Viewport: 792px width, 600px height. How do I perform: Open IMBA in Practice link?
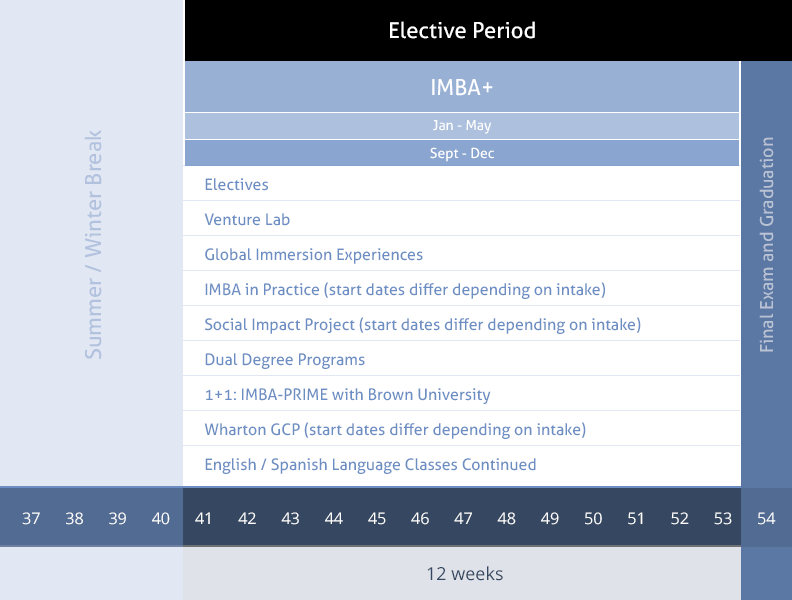(x=405, y=289)
